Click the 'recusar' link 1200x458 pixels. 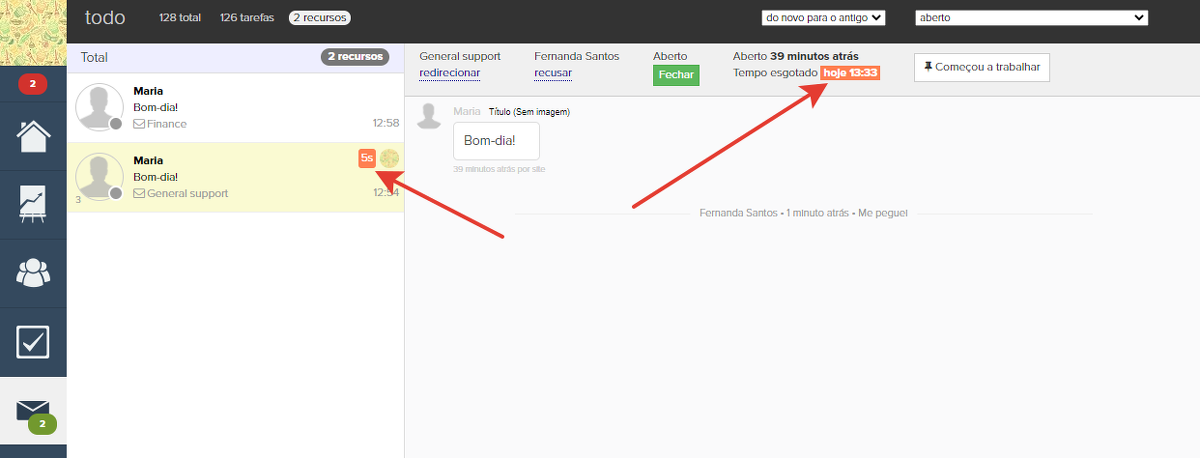553,73
